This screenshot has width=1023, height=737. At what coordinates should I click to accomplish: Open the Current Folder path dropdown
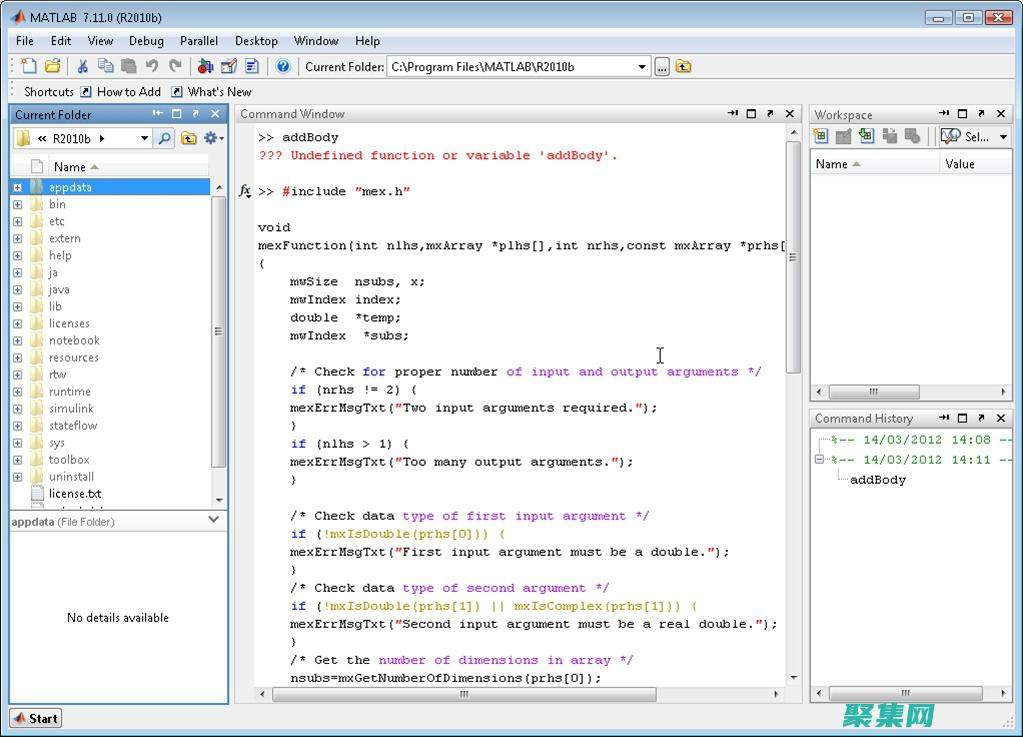642,67
